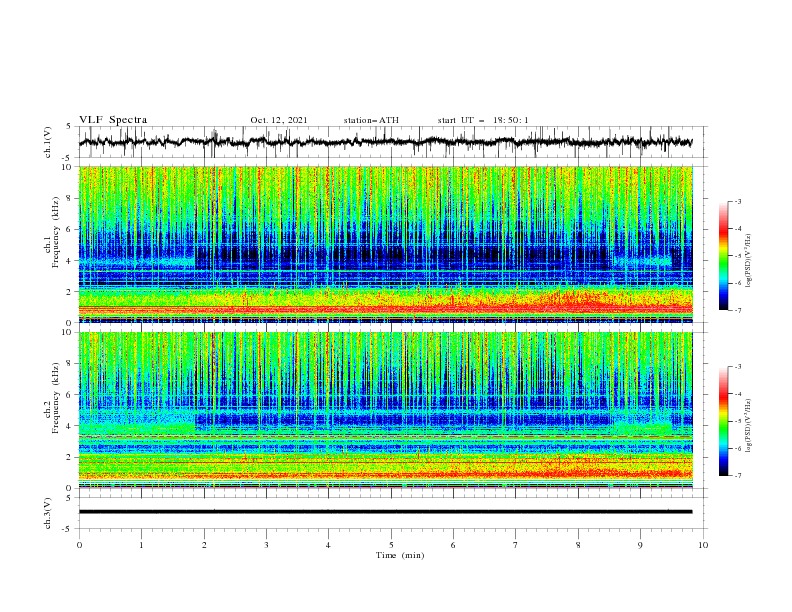Click the "-3" label on ch.1 color bar
This screenshot has width=792, height=612.
coord(738,201)
